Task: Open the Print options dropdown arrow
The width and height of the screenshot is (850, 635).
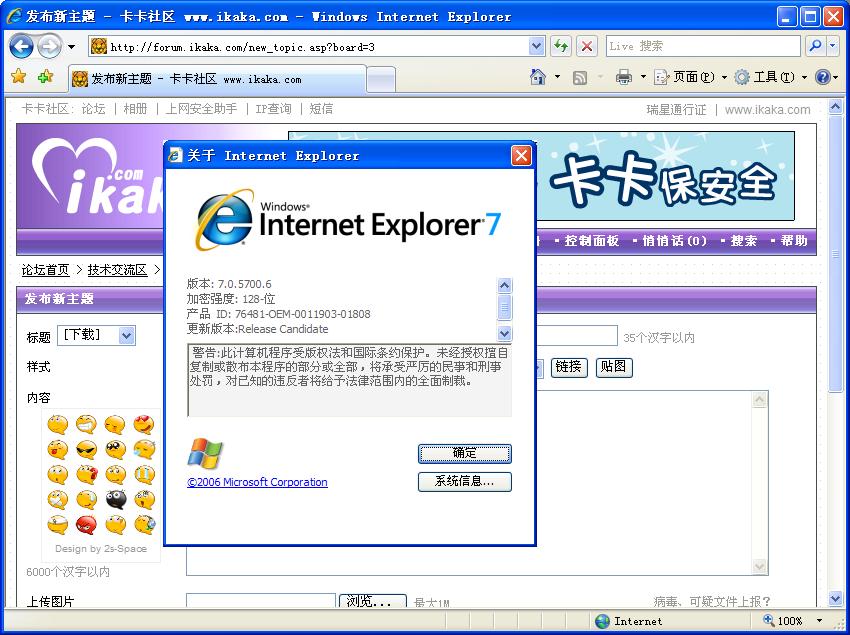Action: pos(643,78)
